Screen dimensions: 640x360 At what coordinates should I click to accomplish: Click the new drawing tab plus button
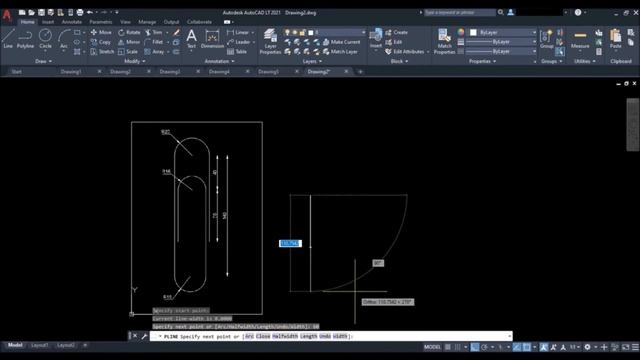tap(360, 71)
